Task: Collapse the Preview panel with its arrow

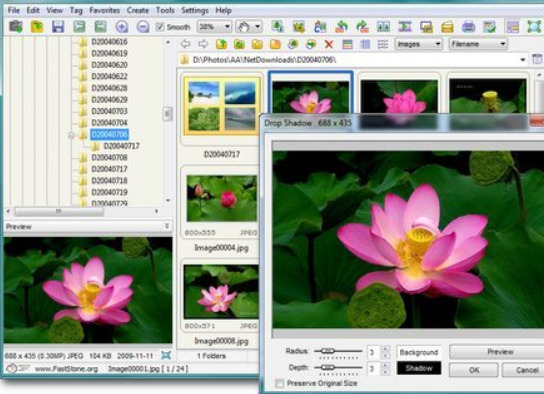Action: 167,226
